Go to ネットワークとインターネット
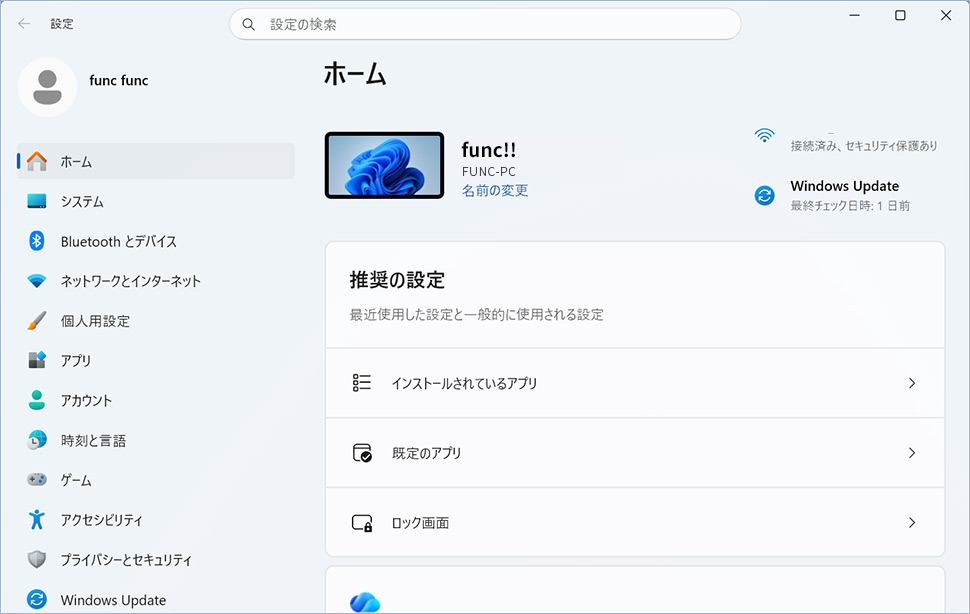Image resolution: width=970 pixels, height=614 pixels. coord(156,281)
